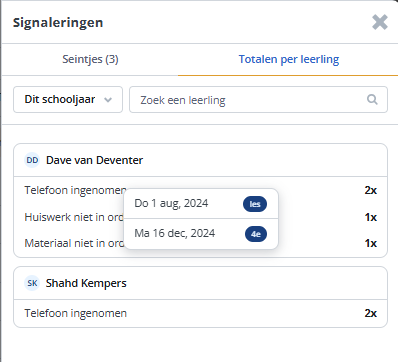Screen dimensions: 398x362
Task: Click the '4e' badge in the popup
Action: click(256, 234)
